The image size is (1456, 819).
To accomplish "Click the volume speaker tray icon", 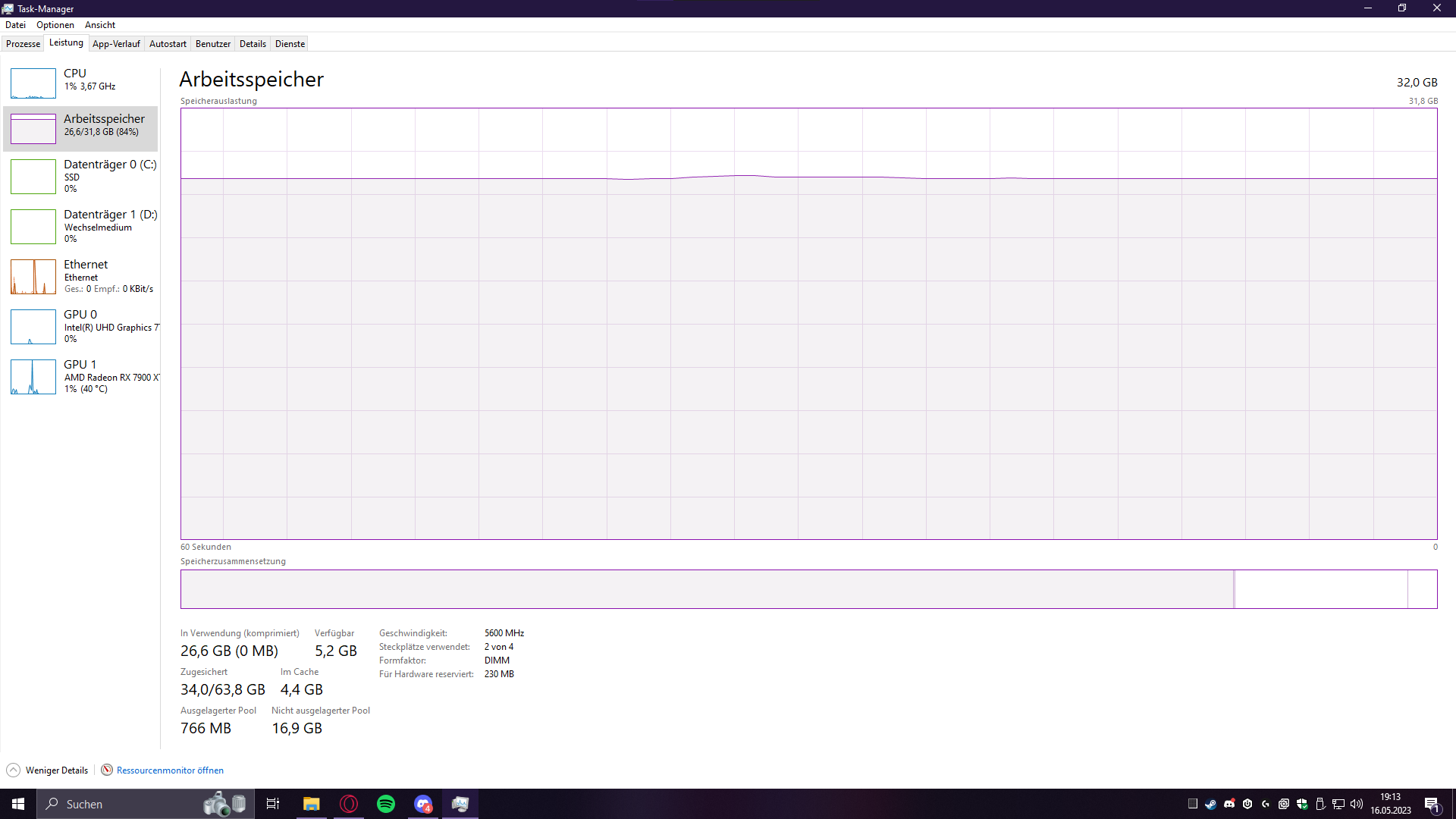I will click(1357, 804).
